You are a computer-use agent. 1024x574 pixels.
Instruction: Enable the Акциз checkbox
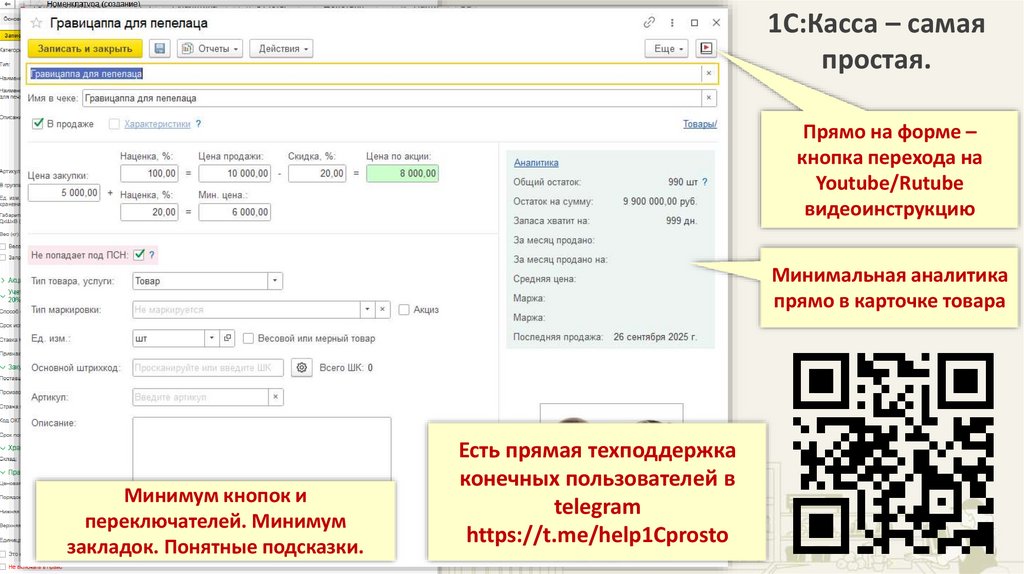click(x=404, y=310)
